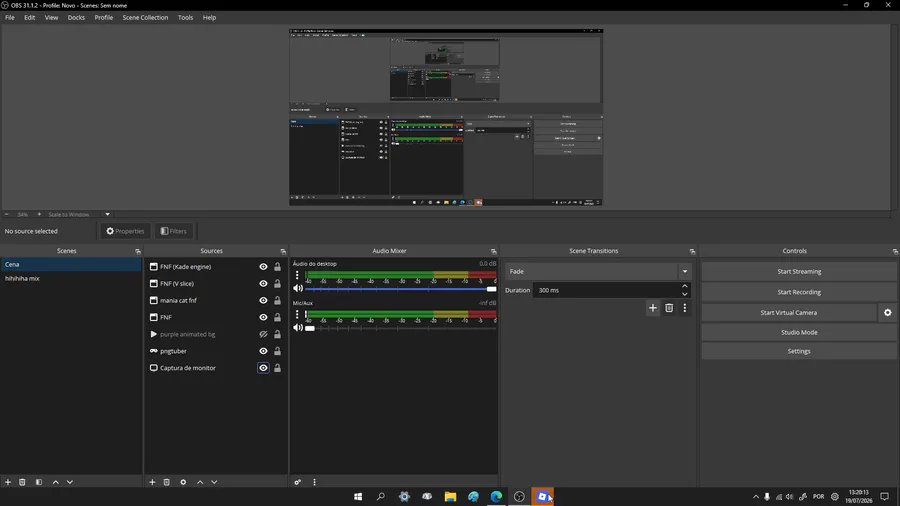Hide the FNF (Kade engine) source
Screen dimensions: 900x506
[x=263, y=267]
